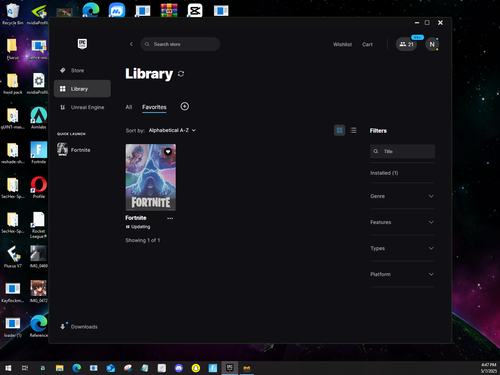Expand the Genre filter
This screenshot has width=500, height=375.
[402, 196]
